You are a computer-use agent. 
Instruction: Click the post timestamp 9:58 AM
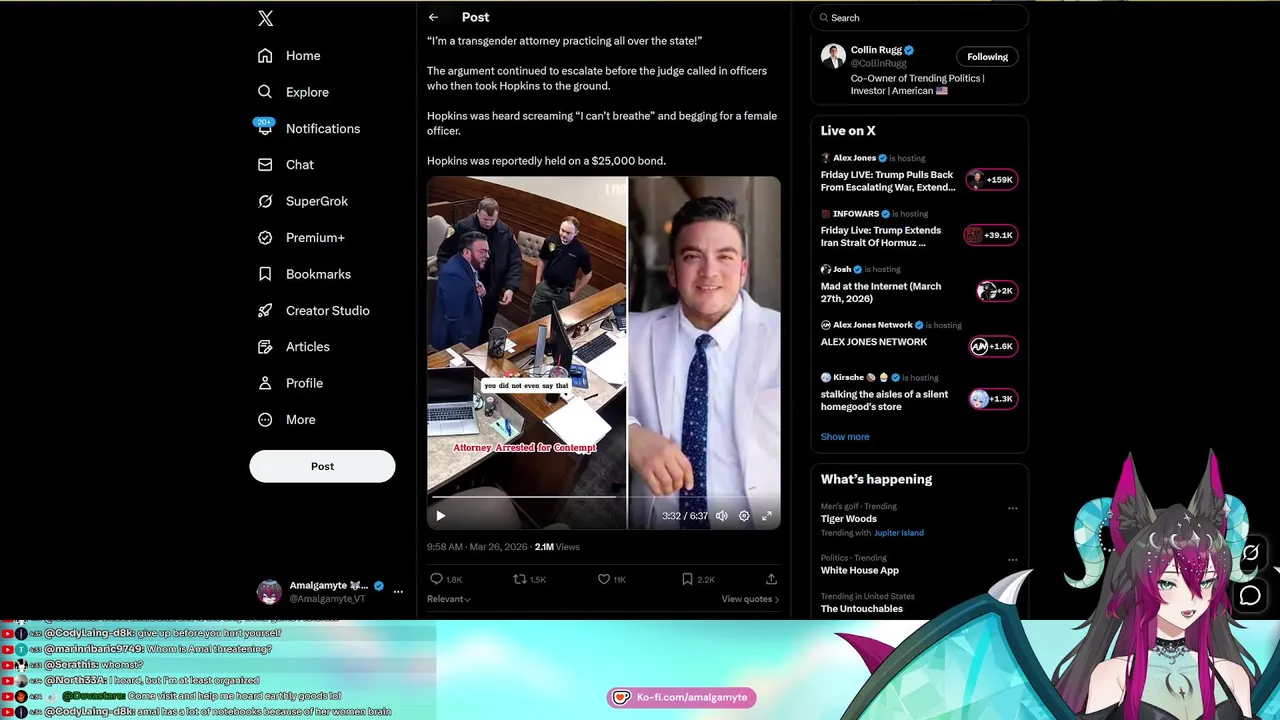[x=445, y=547]
